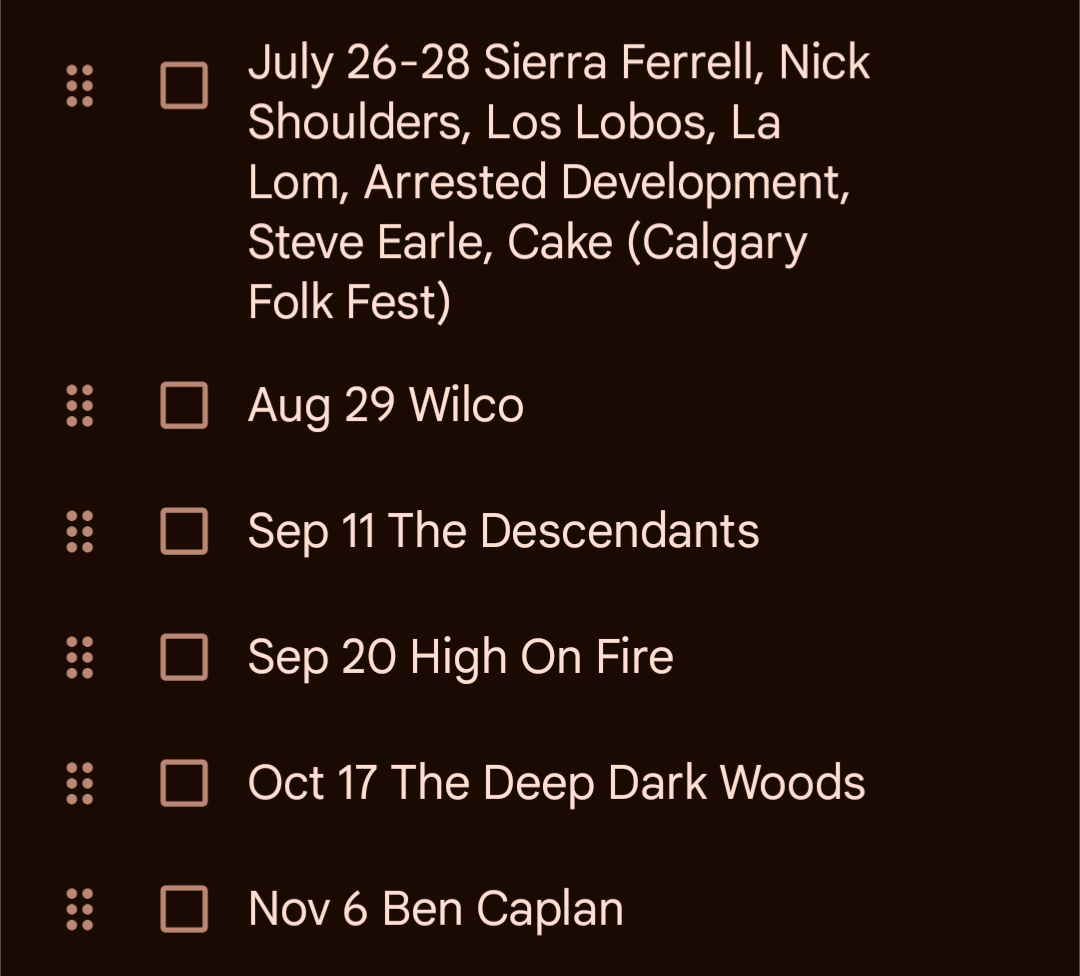This screenshot has height=976, width=1080.
Task: Place cursor on 'Arrested Development' text
Action: tap(606, 183)
